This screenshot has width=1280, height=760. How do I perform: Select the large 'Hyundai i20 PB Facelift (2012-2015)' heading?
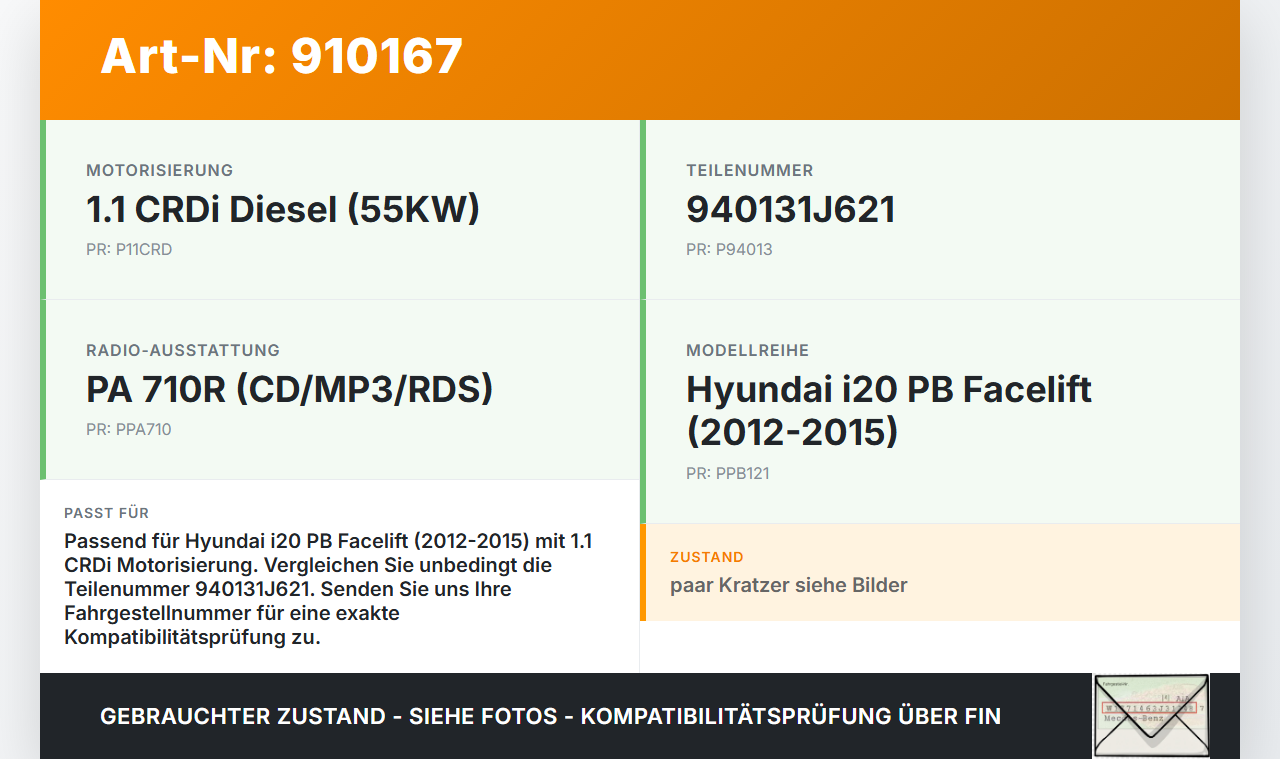click(x=889, y=411)
